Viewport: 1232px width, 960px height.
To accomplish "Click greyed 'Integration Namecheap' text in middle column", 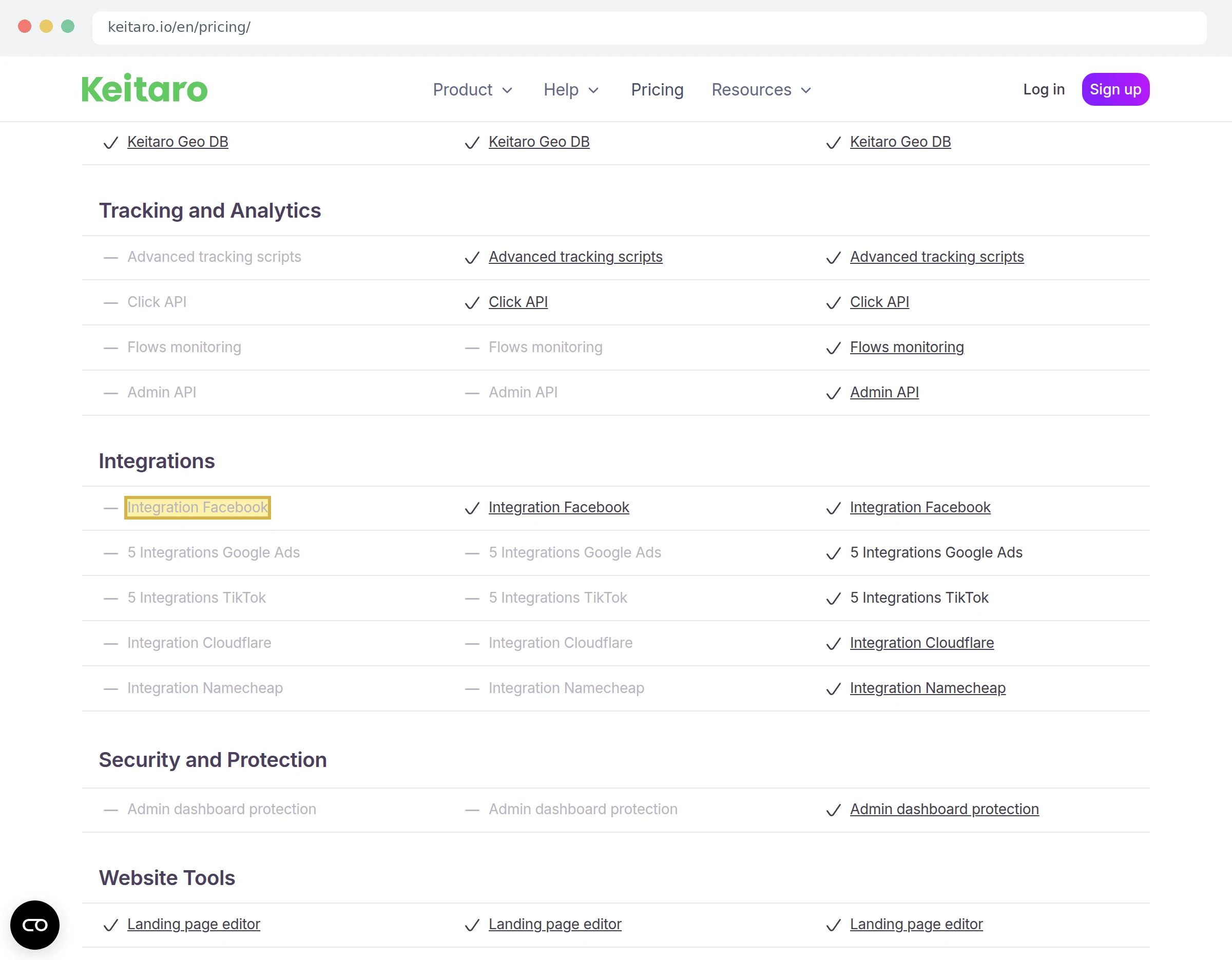I will (x=566, y=687).
